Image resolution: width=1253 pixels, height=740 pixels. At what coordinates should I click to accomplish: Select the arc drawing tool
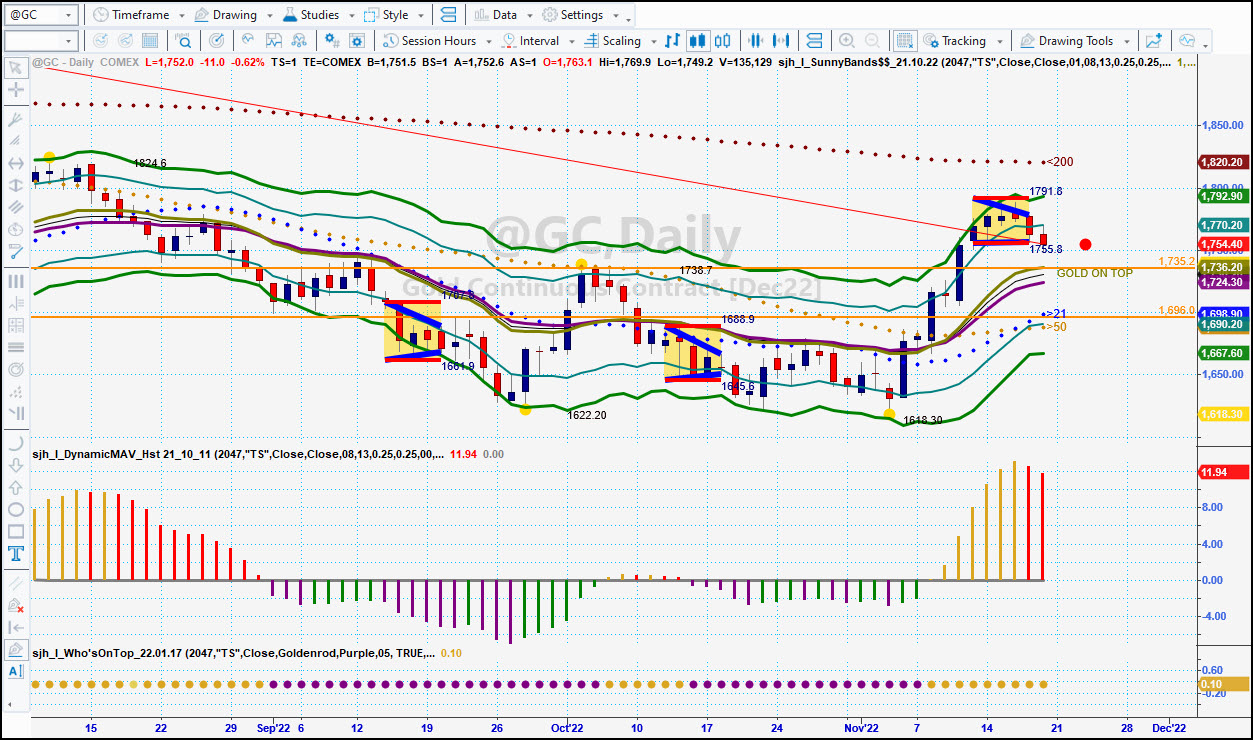click(16, 443)
